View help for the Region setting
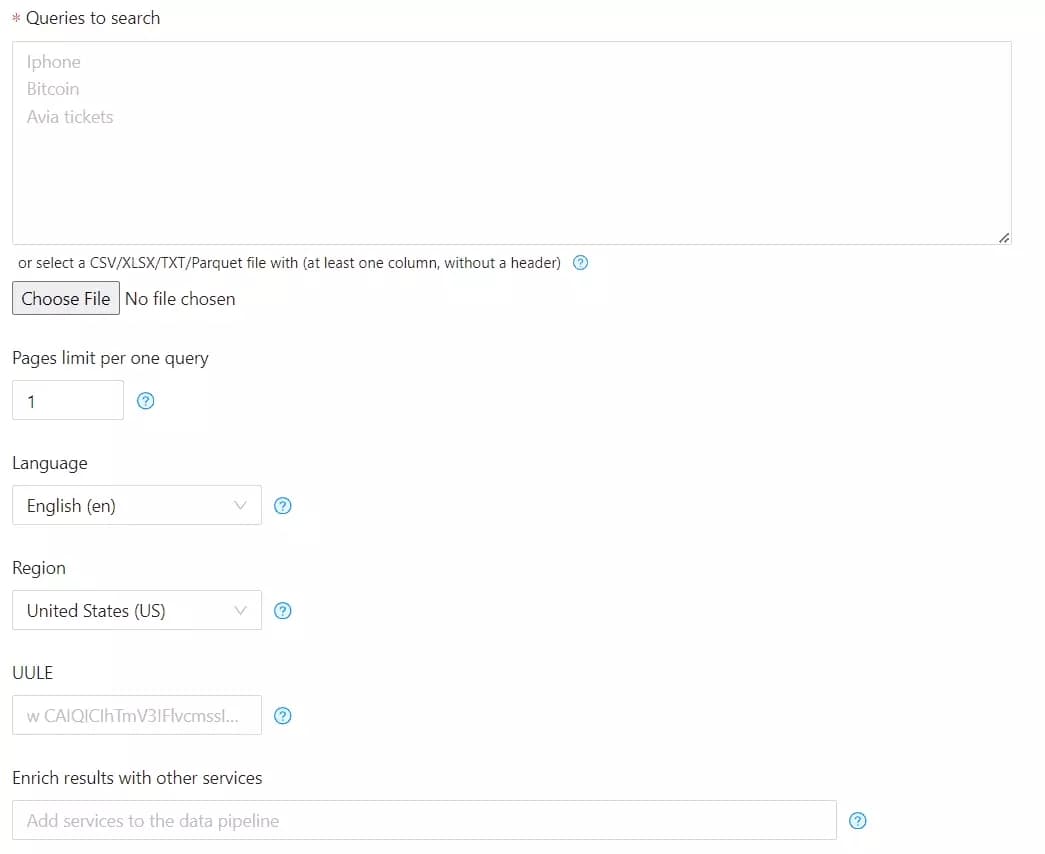 pyautogui.click(x=283, y=611)
